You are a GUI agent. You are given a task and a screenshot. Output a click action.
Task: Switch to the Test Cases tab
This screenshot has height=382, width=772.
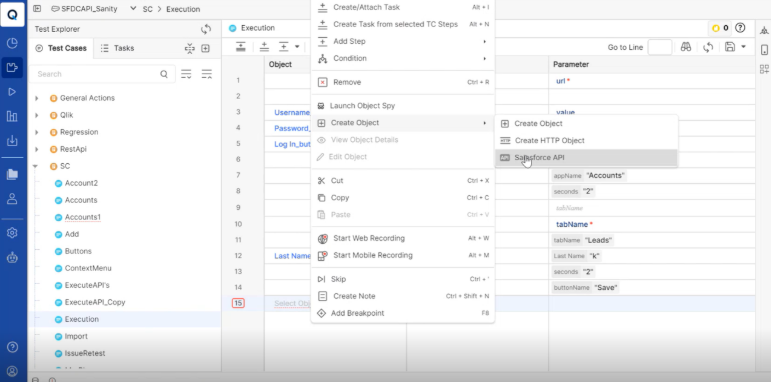point(61,48)
